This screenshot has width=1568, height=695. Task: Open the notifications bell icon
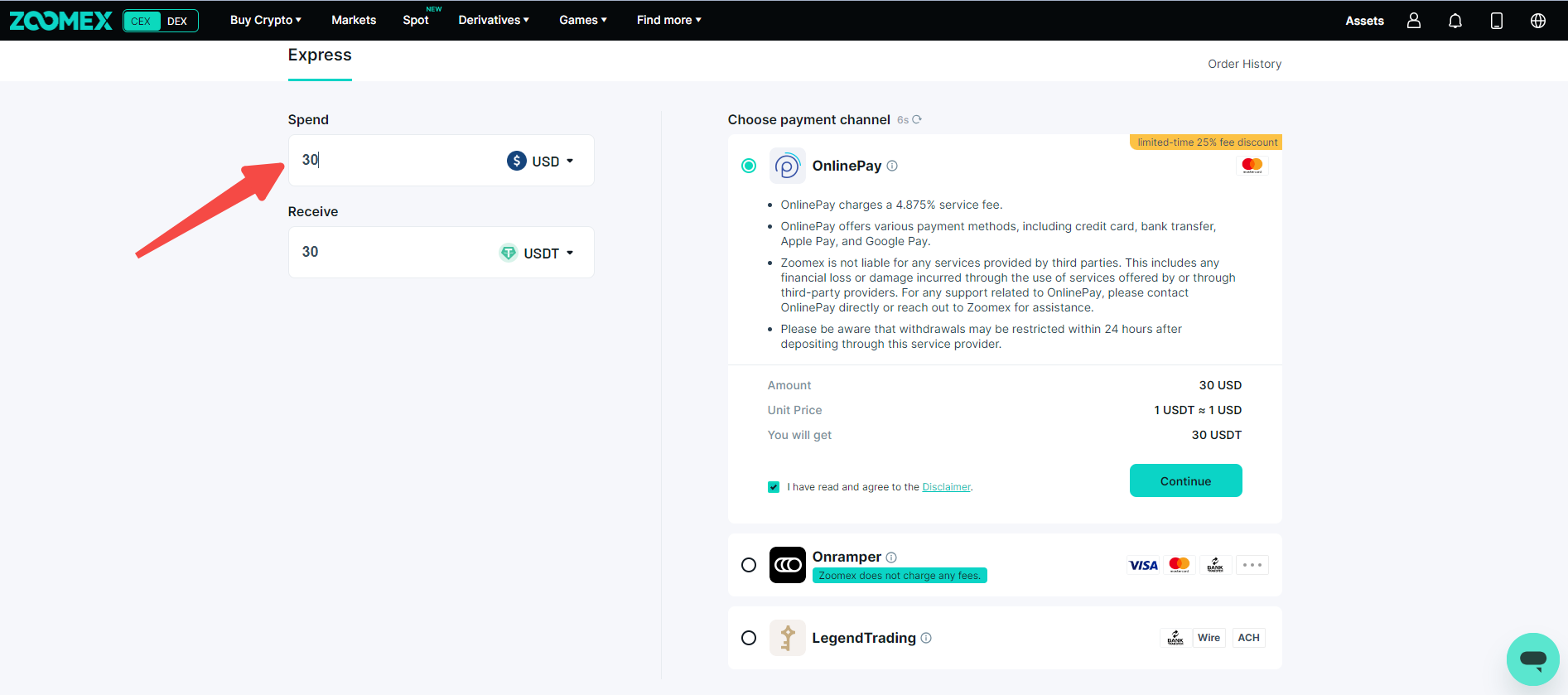pyautogui.click(x=1455, y=21)
